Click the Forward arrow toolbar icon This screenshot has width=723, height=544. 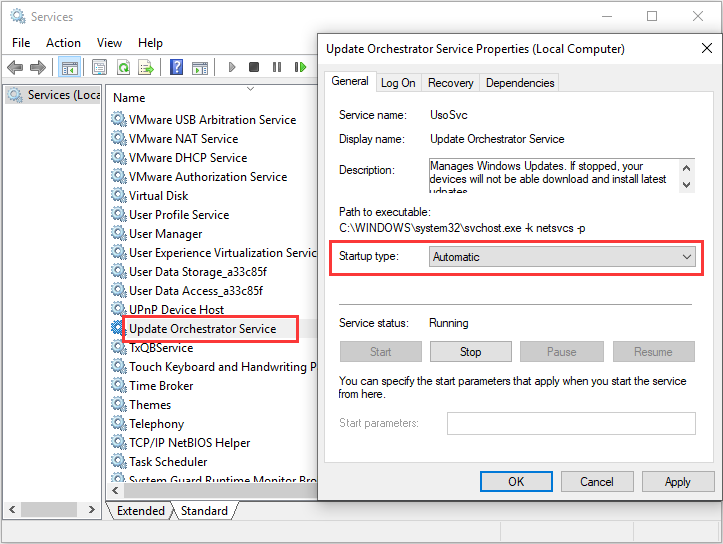pos(38,67)
